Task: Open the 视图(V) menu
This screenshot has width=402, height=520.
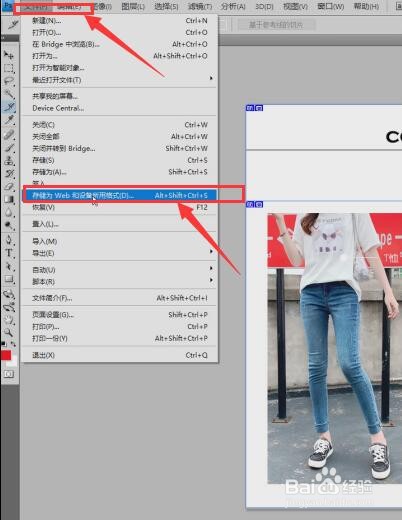Action: click(295, 6)
